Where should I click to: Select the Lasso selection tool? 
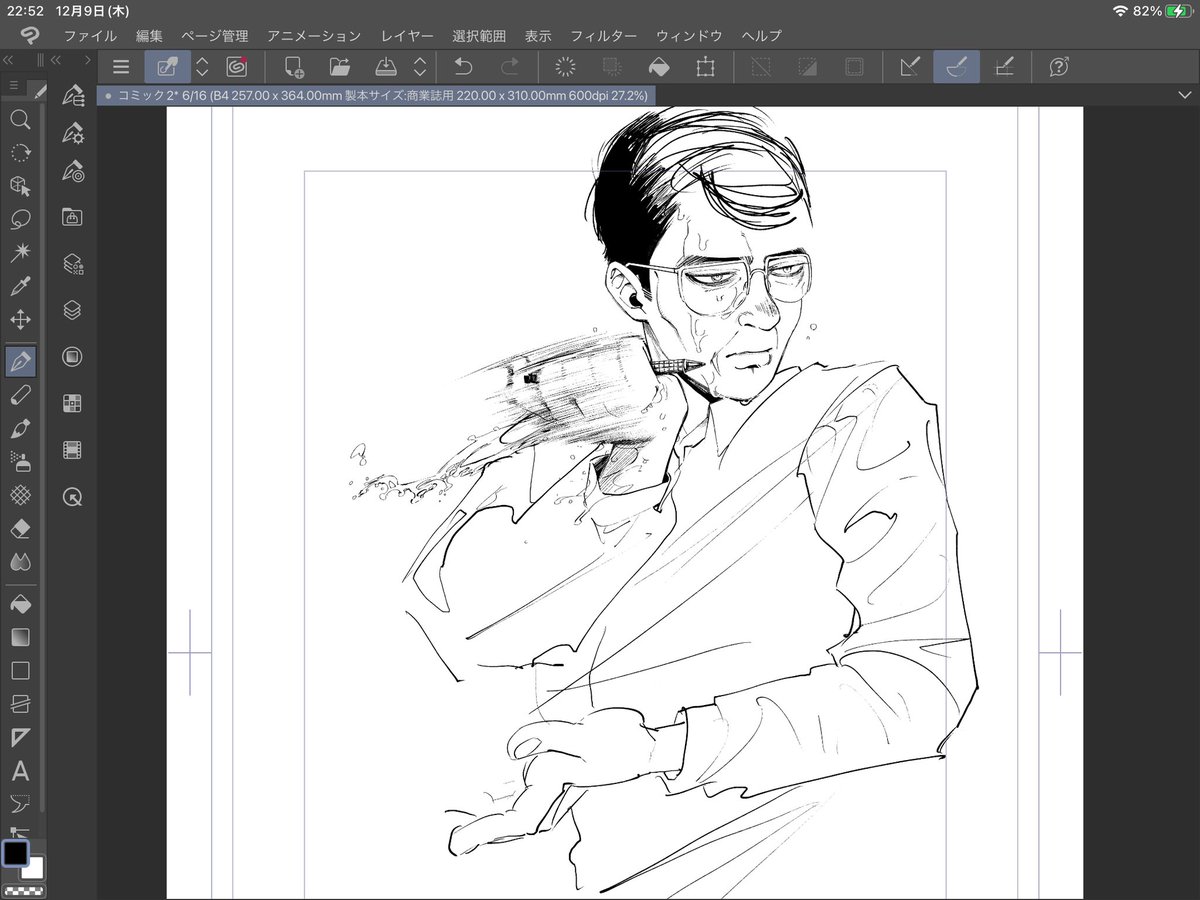point(19,219)
